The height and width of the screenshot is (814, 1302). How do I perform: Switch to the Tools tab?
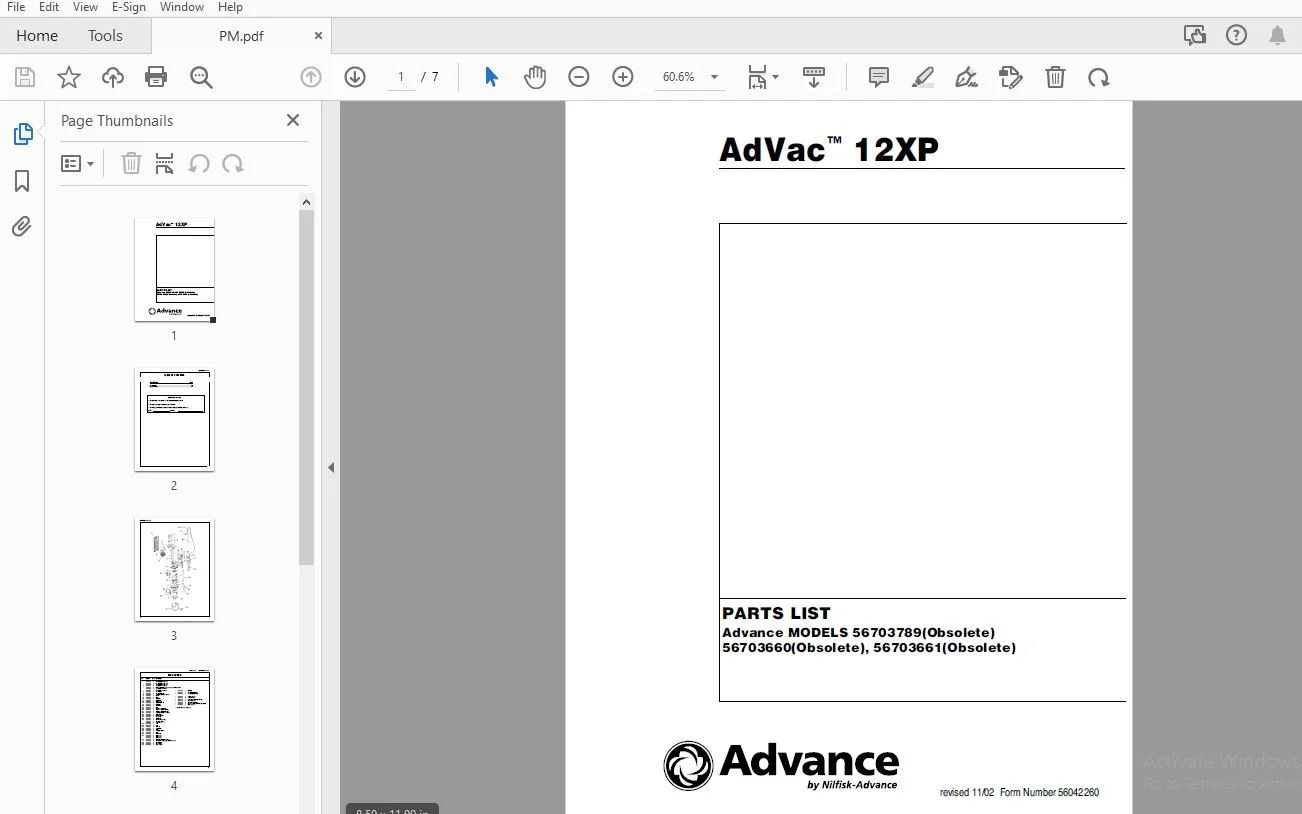click(105, 35)
